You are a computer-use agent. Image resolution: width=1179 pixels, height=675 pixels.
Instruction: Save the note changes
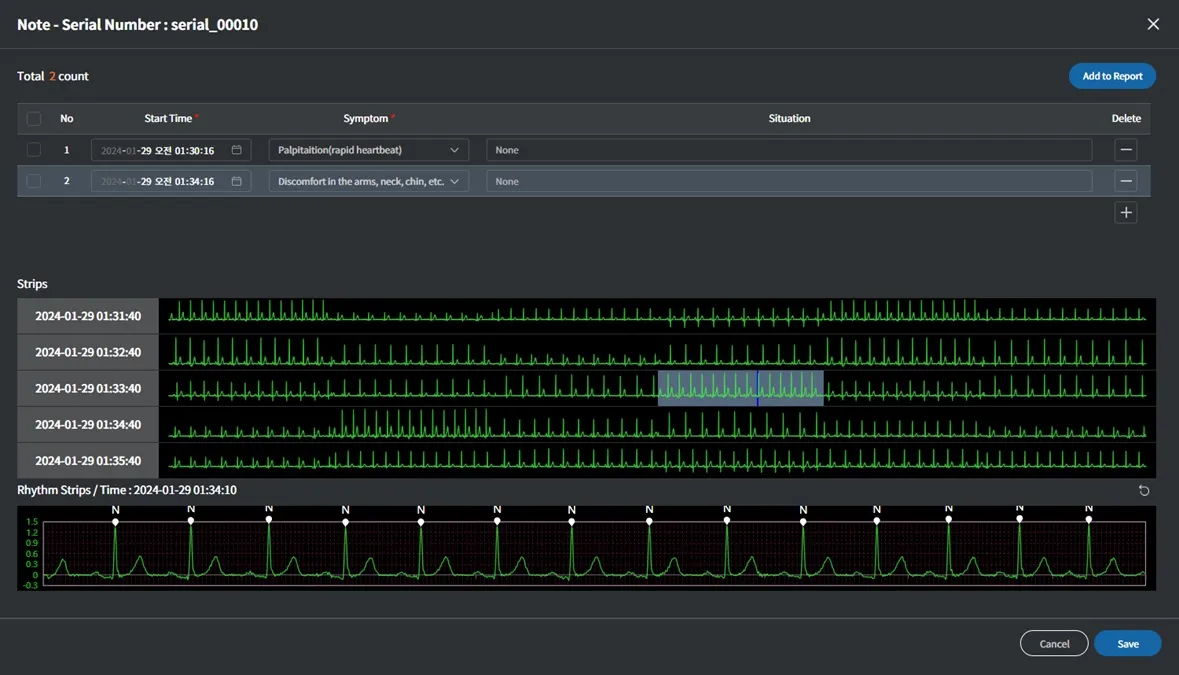[x=1127, y=643]
